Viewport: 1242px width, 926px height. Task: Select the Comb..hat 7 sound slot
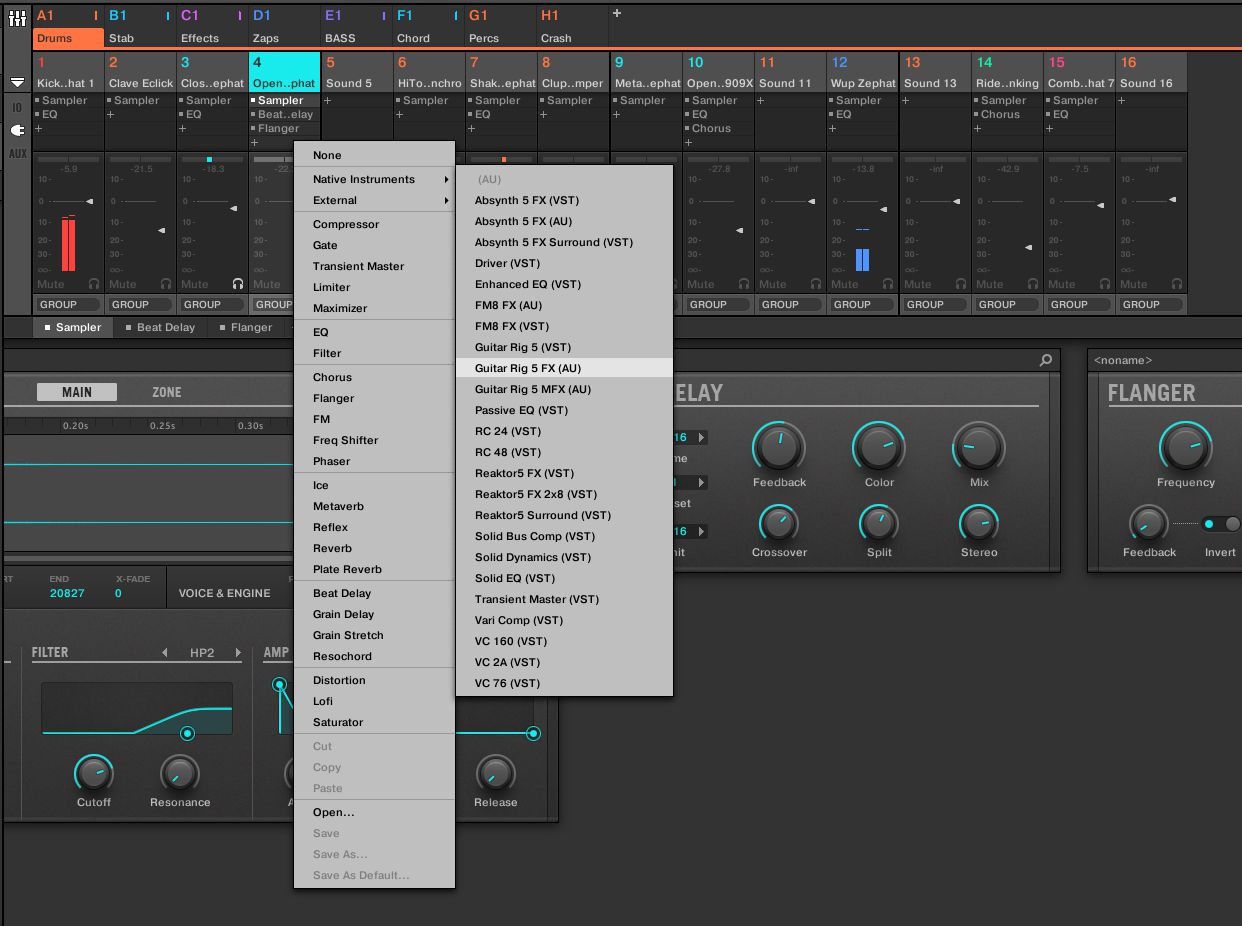[x=1079, y=72]
